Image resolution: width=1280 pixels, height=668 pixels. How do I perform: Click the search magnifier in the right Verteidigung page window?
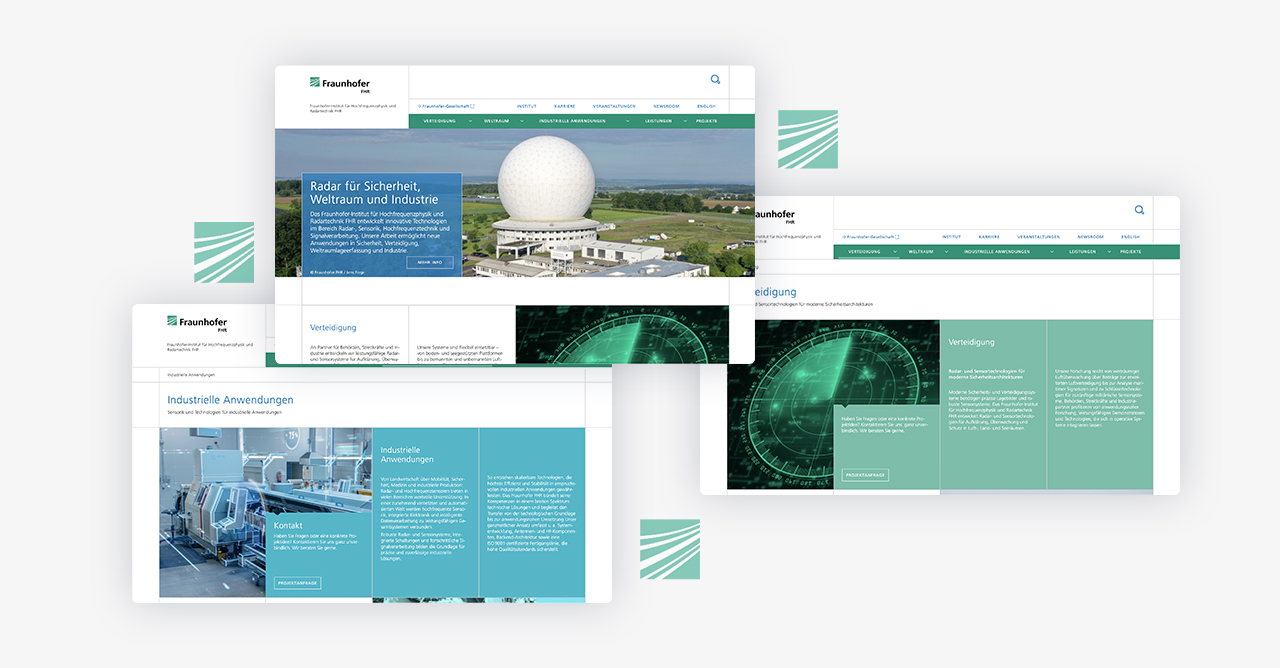pos(1139,210)
